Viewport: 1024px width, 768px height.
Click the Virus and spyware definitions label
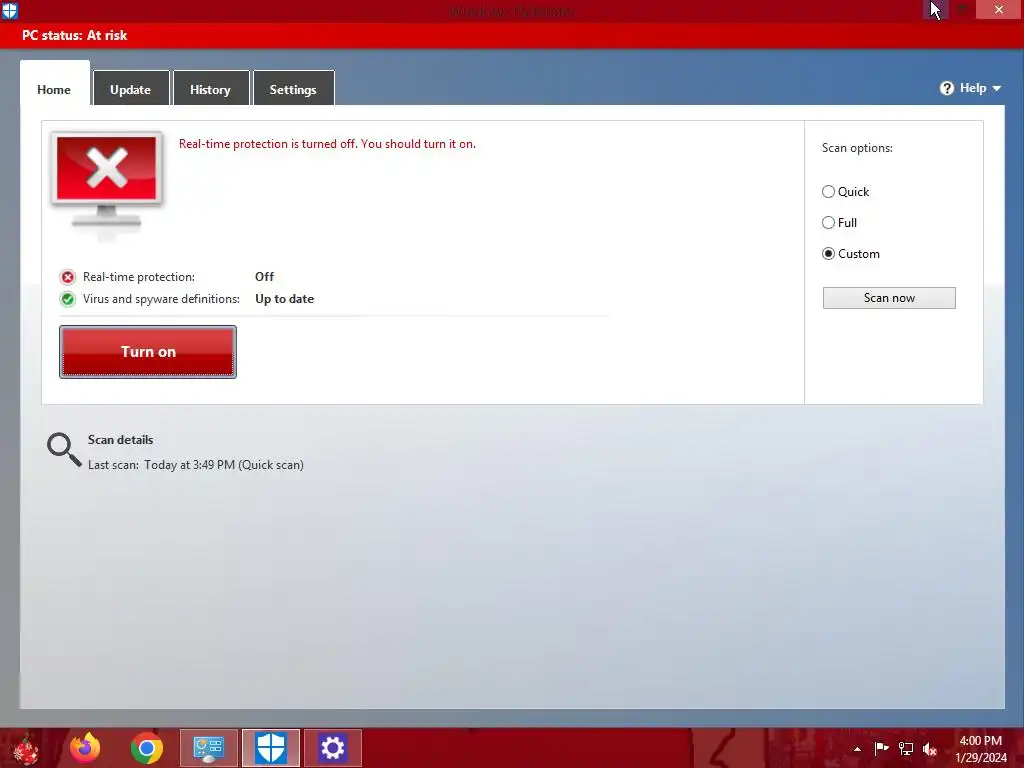click(x=161, y=299)
